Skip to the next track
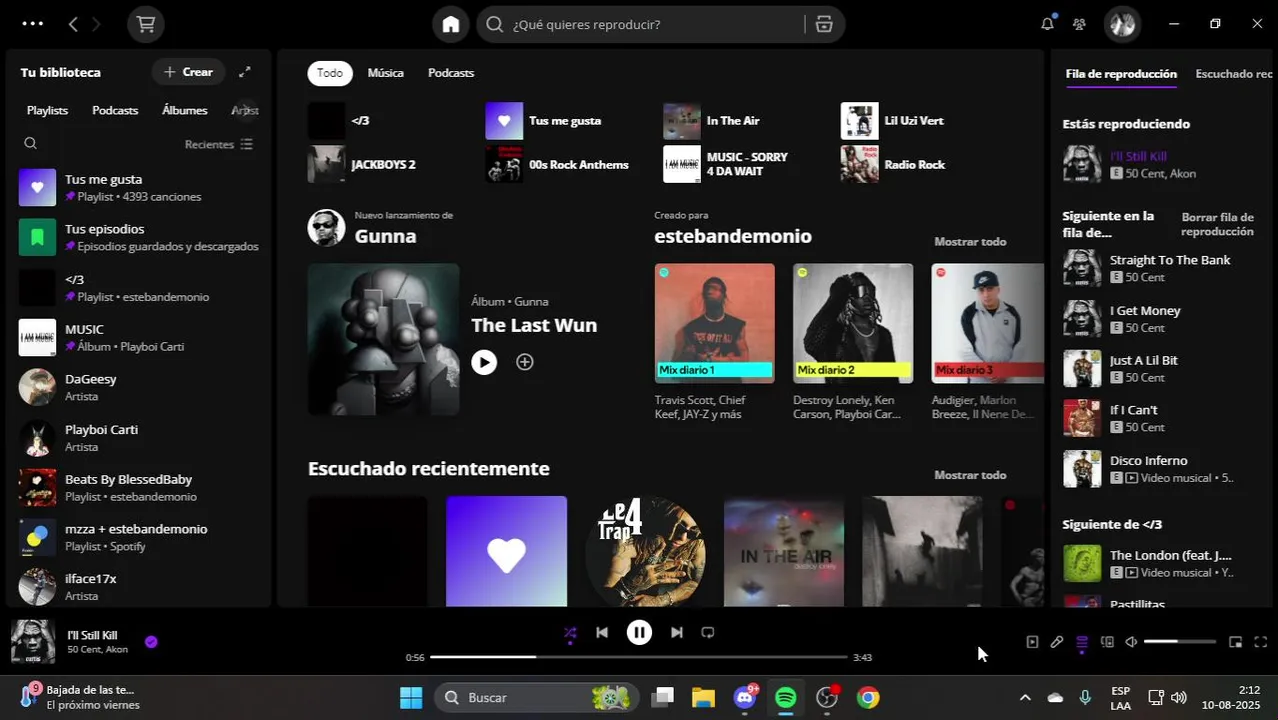 677,632
